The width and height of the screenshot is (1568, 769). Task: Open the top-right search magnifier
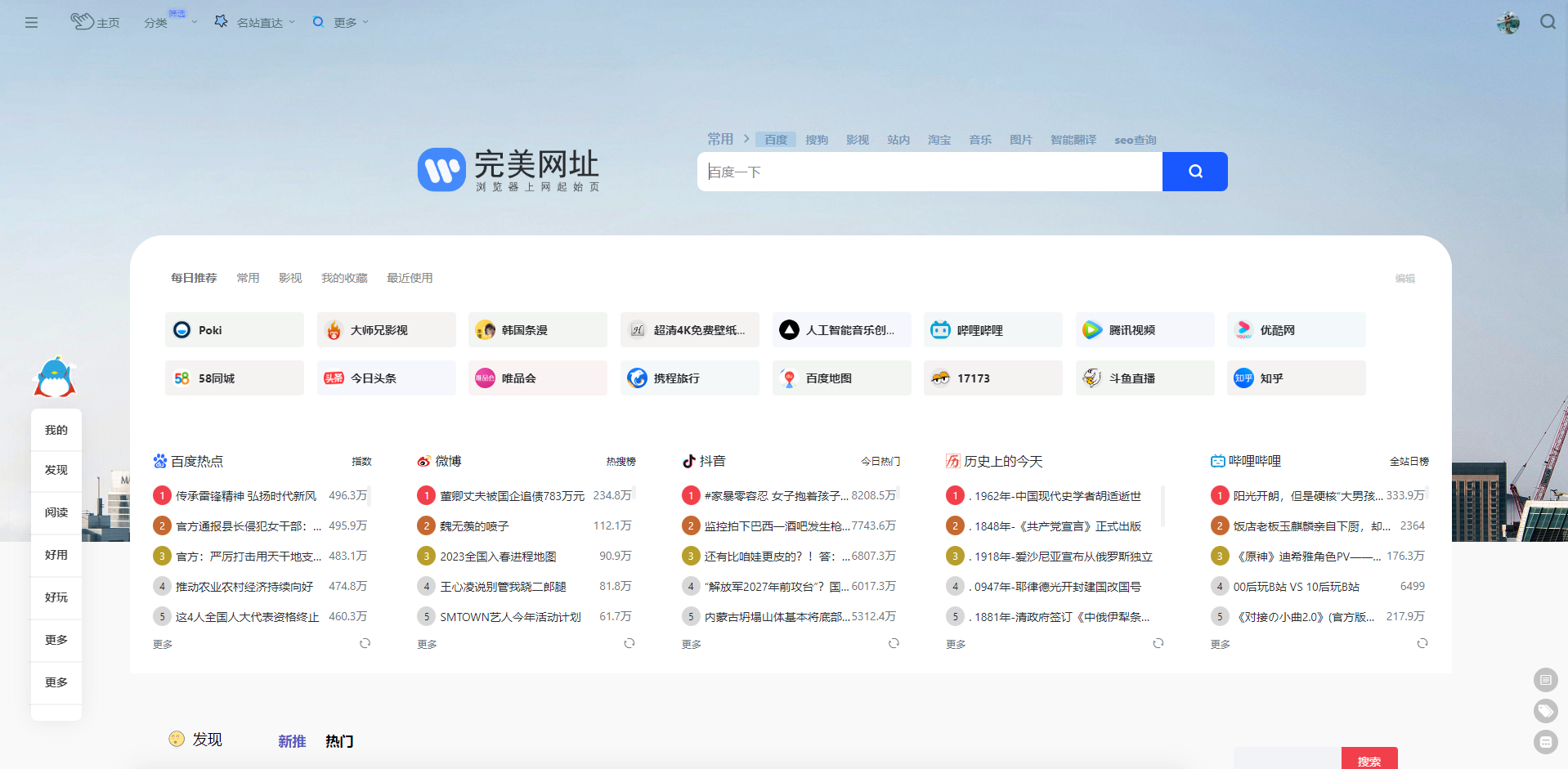coord(1548,22)
